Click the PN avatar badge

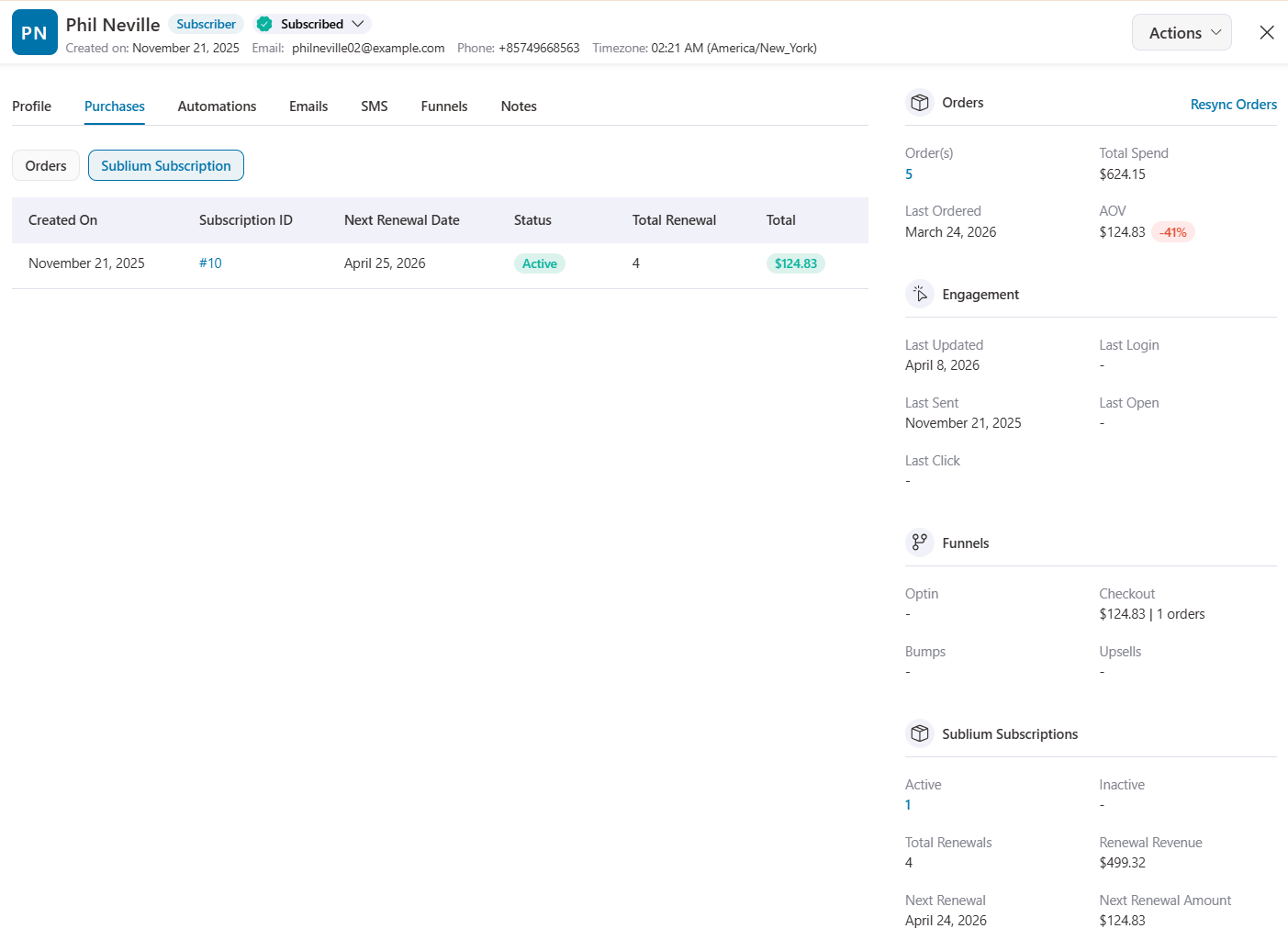coord(34,31)
